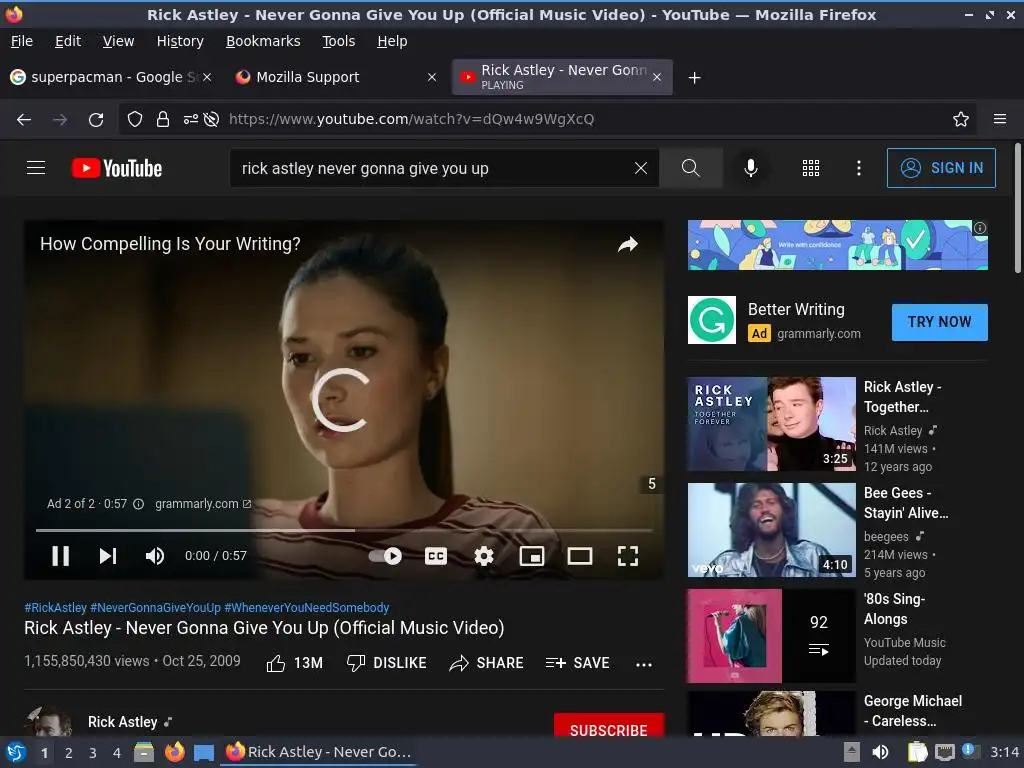Toggle closed captions CC button
Screen dimensions: 1024x768
pos(436,556)
